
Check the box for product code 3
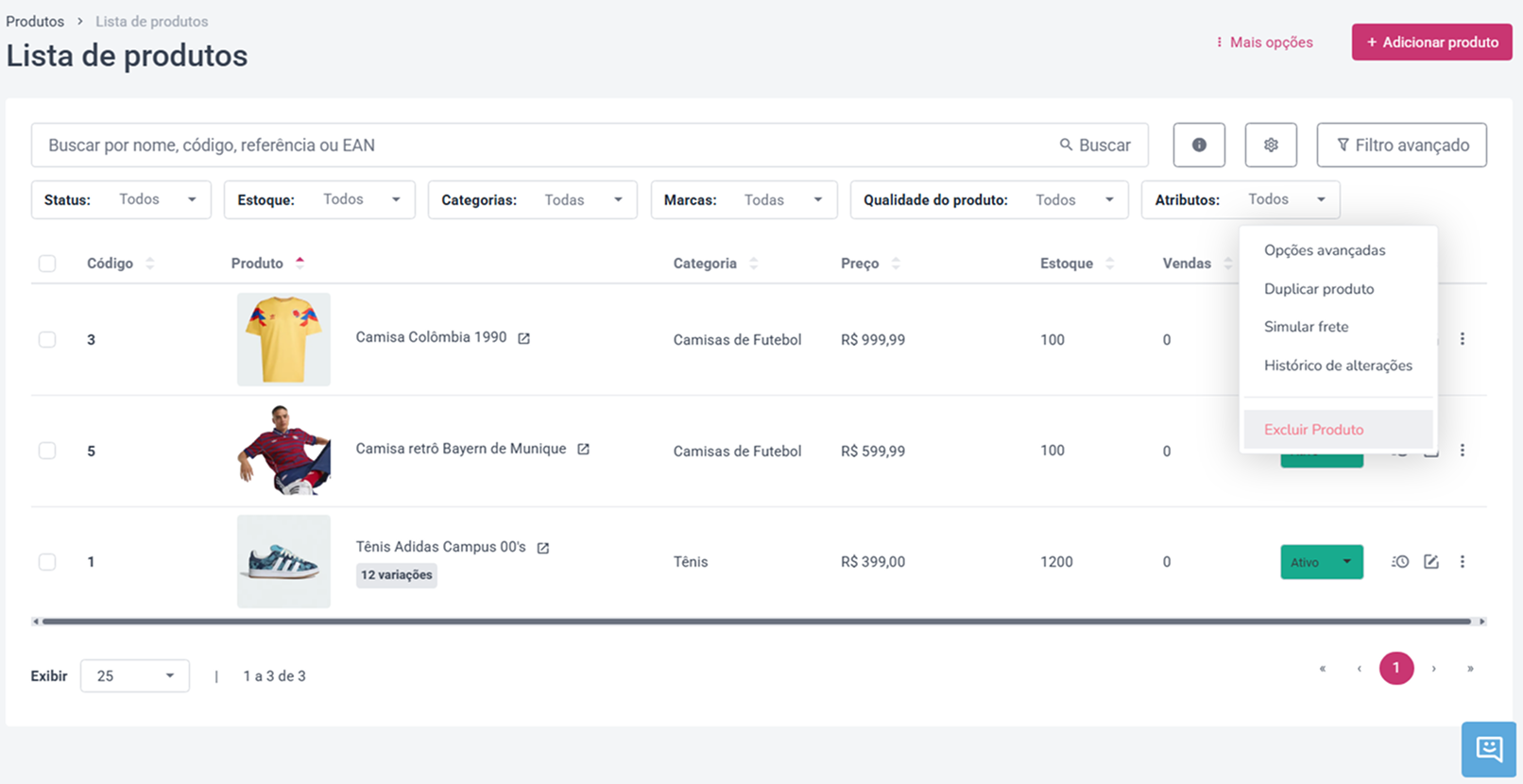pos(47,339)
